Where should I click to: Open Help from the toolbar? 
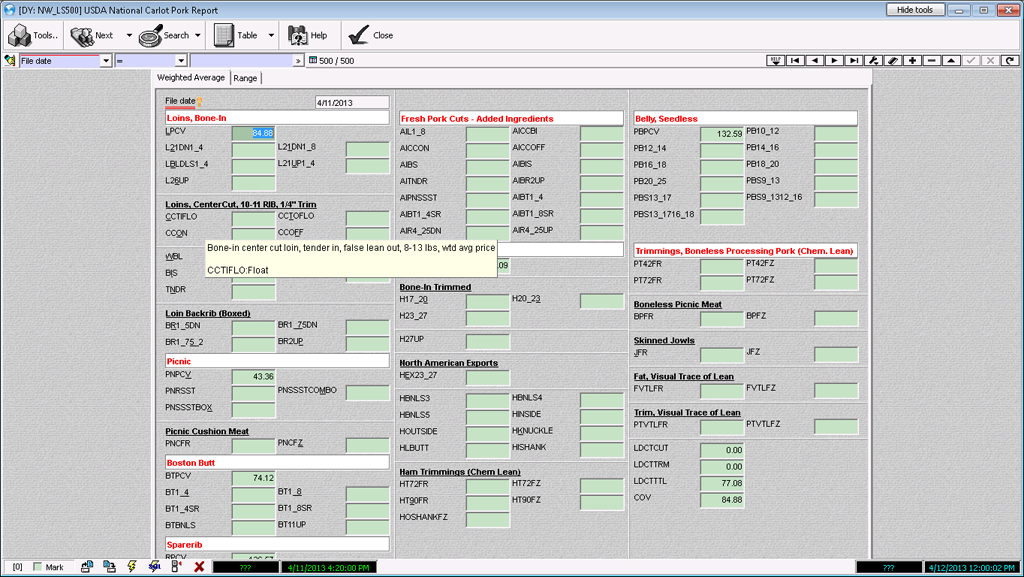point(308,35)
